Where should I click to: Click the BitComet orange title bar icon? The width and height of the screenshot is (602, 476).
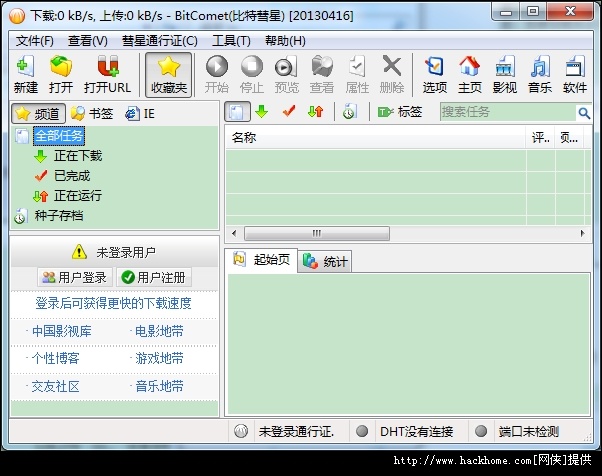[17, 15]
